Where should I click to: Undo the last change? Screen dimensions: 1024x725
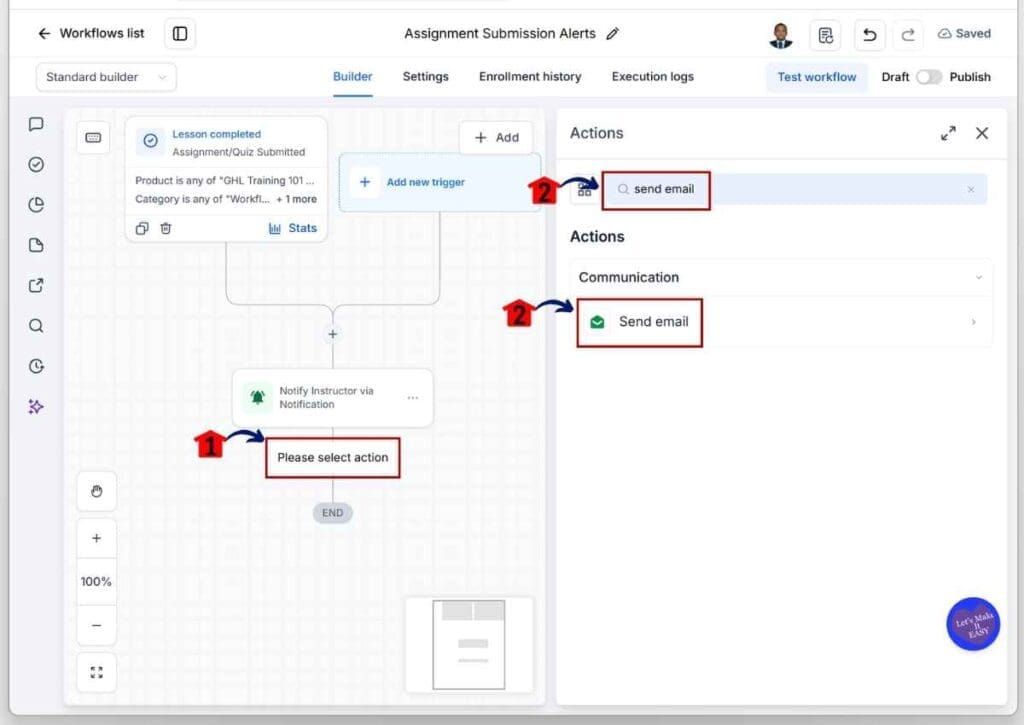869,35
